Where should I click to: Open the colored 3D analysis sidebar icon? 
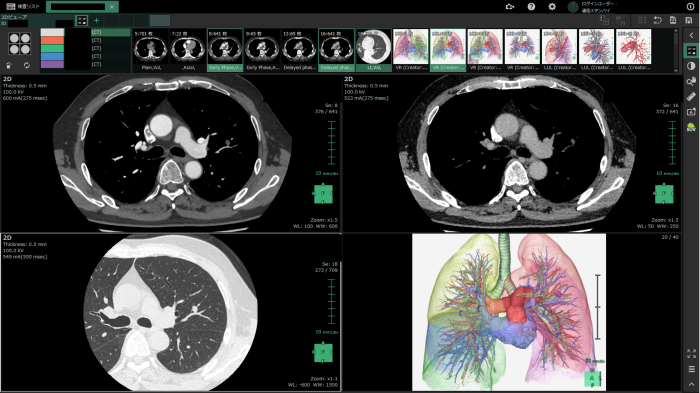click(692, 127)
